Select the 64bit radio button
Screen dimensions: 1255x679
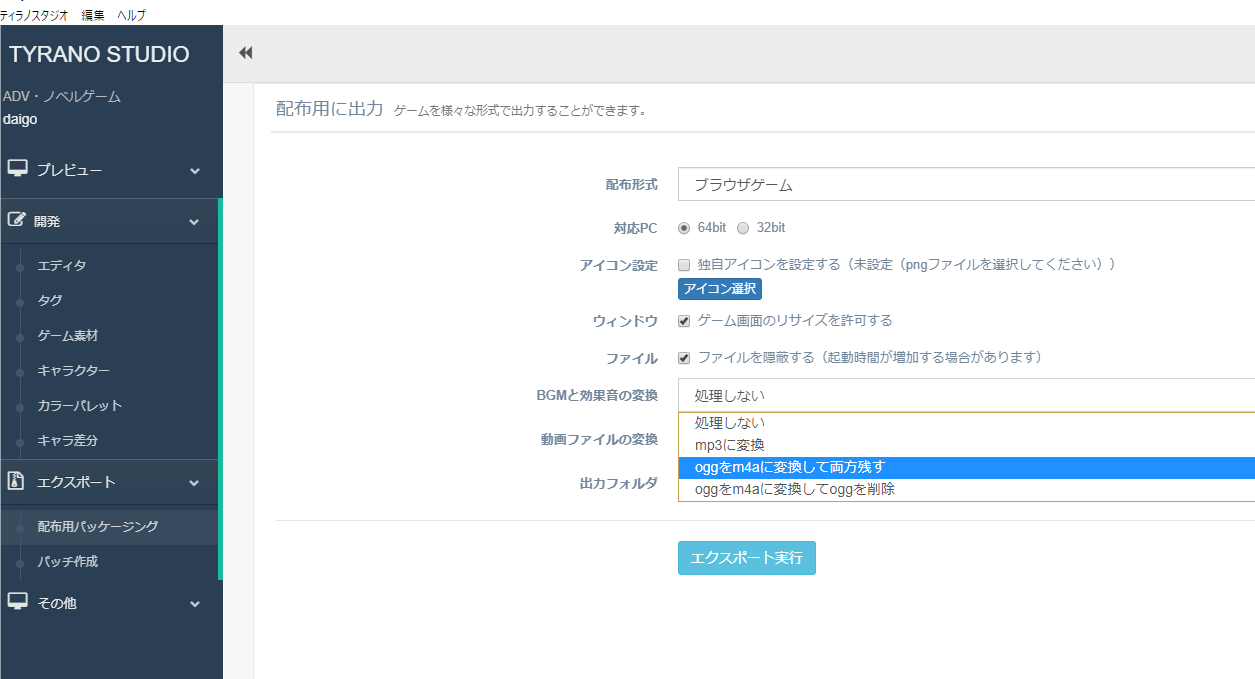pyautogui.click(x=684, y=228)
